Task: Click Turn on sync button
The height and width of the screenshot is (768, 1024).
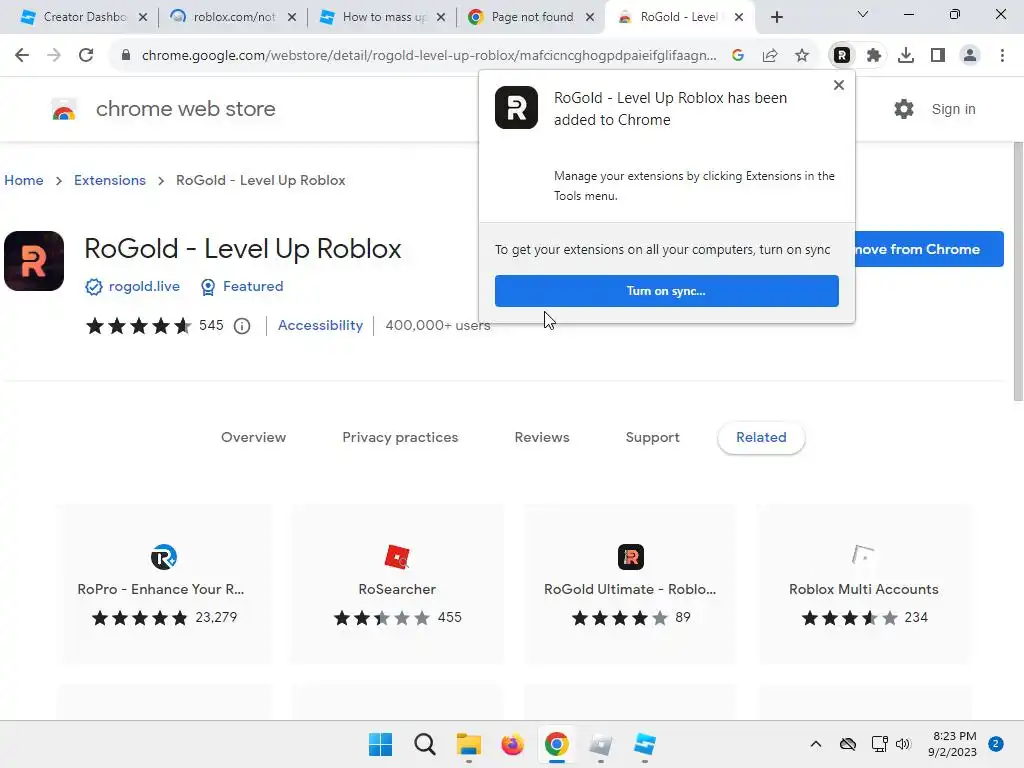Action: [x=667, y=291]
